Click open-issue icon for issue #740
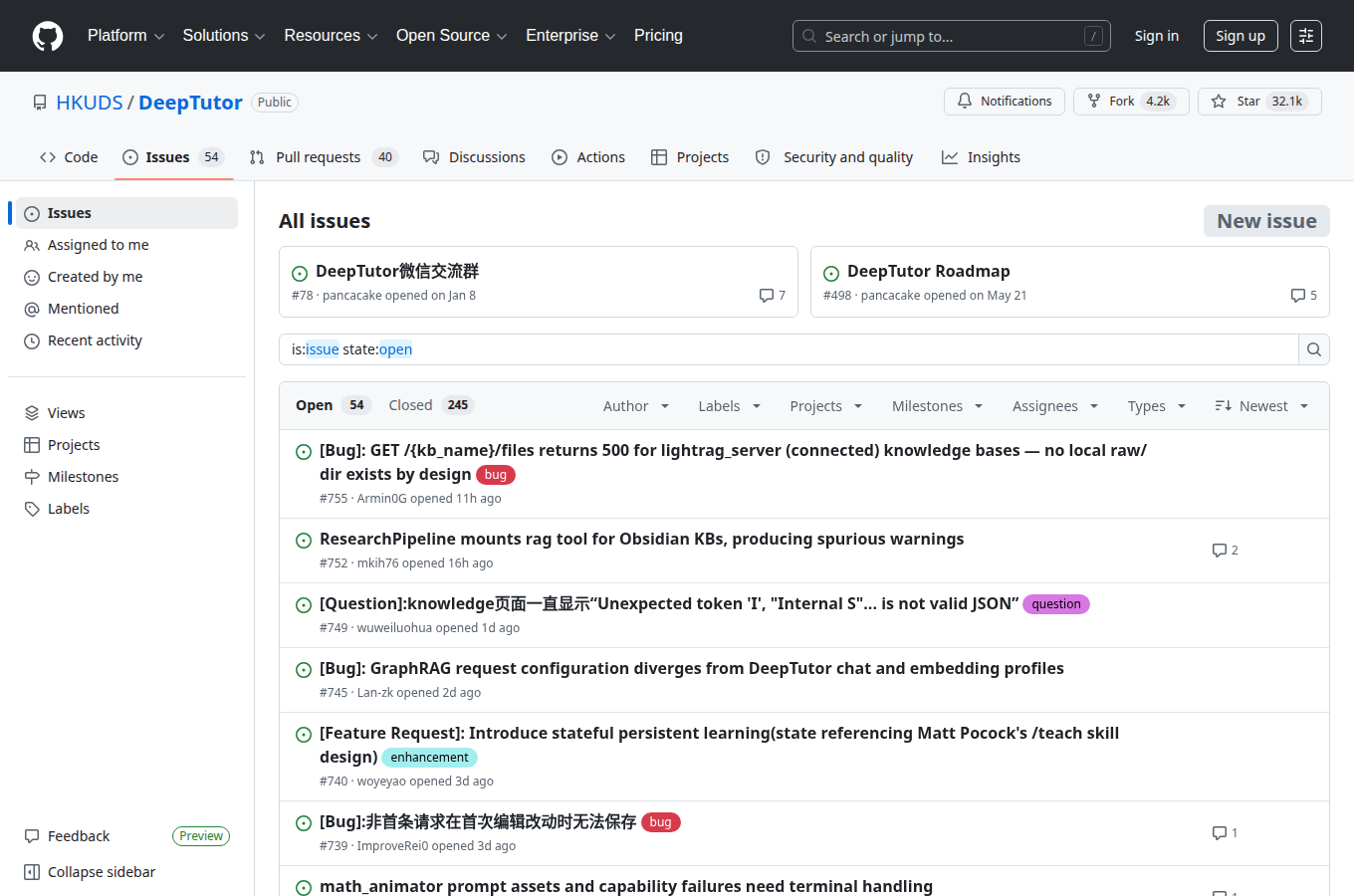 click(304, 735)
